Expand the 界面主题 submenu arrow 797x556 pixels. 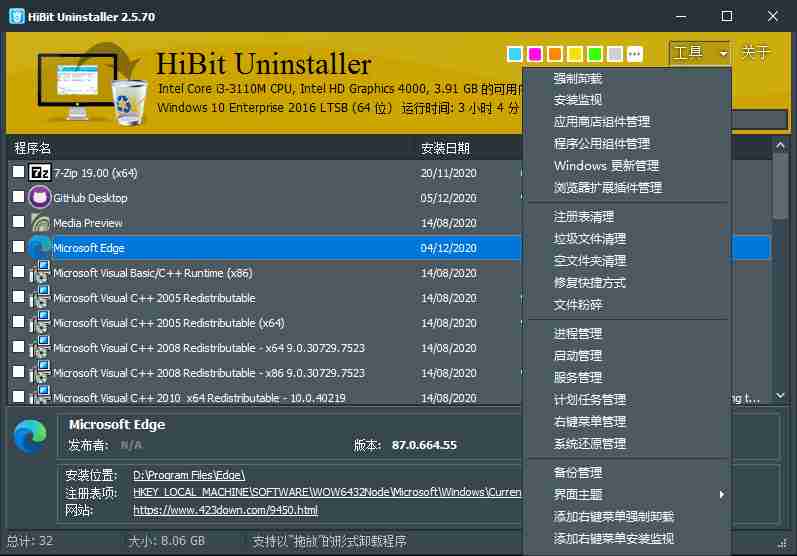coord(721,495)
